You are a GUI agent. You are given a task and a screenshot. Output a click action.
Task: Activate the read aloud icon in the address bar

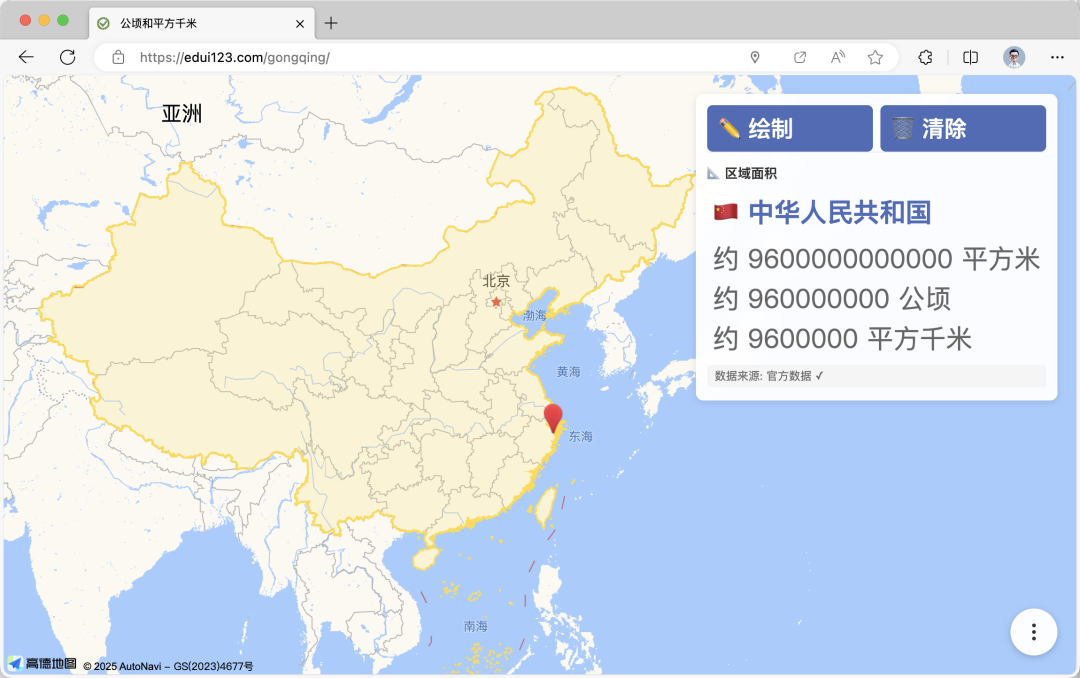click(x=837, y=57)
